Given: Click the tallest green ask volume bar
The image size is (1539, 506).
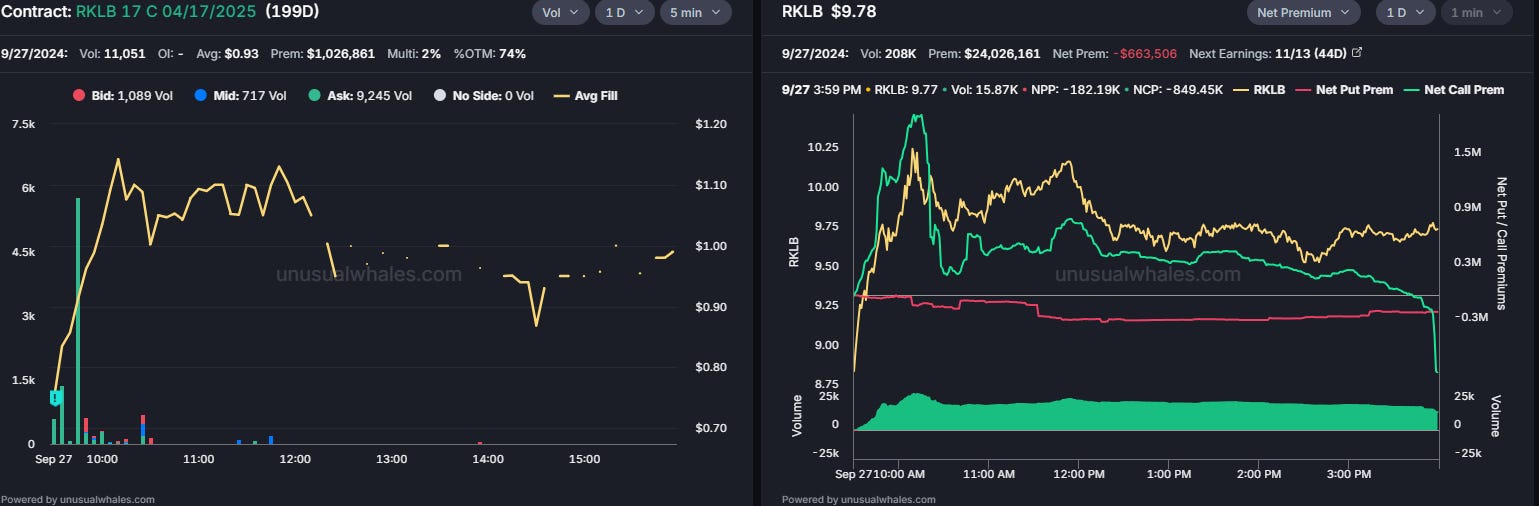Looking at the screenshot, I should [x=78, y=320].
